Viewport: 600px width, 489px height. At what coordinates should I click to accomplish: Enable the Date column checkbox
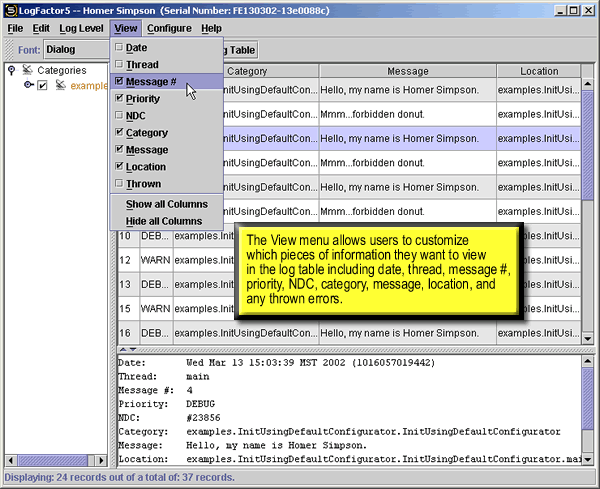[120, 47]
